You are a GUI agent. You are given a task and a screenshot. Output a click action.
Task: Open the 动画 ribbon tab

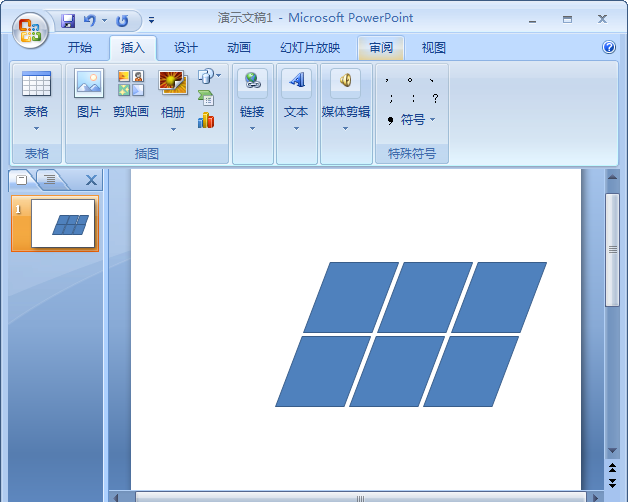click(x=239, y=48)
